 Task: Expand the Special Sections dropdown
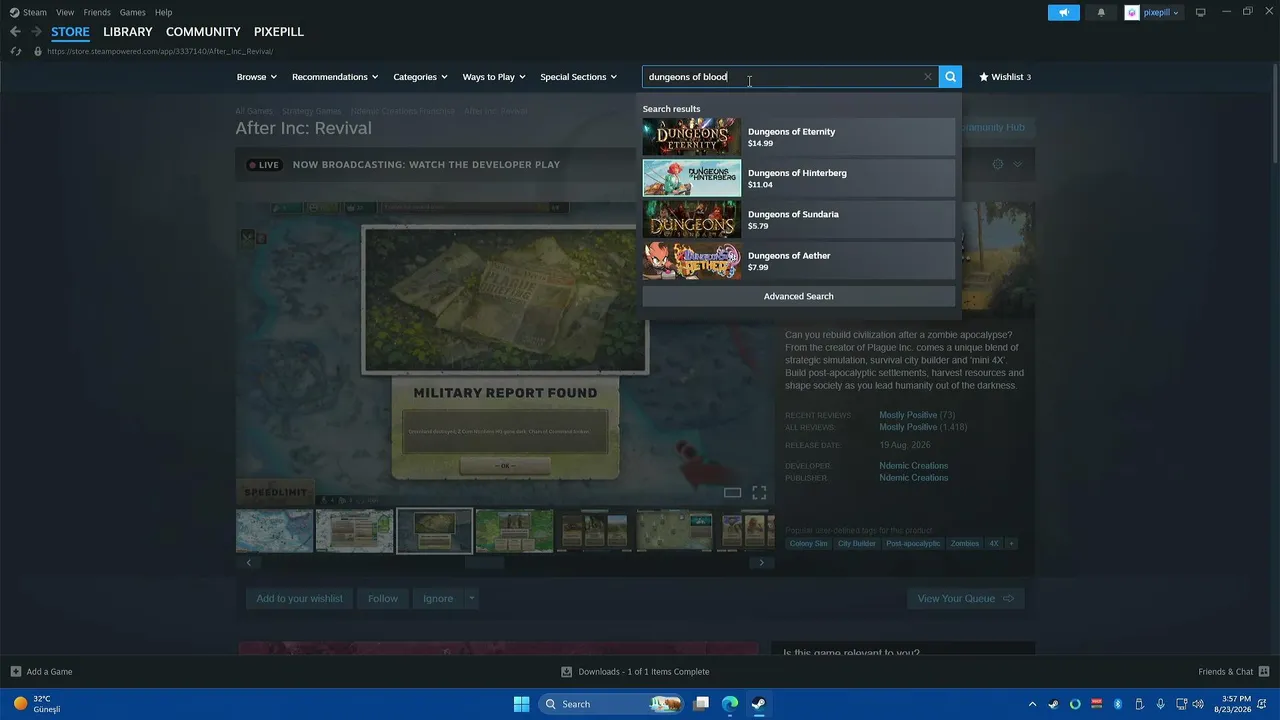578,77
